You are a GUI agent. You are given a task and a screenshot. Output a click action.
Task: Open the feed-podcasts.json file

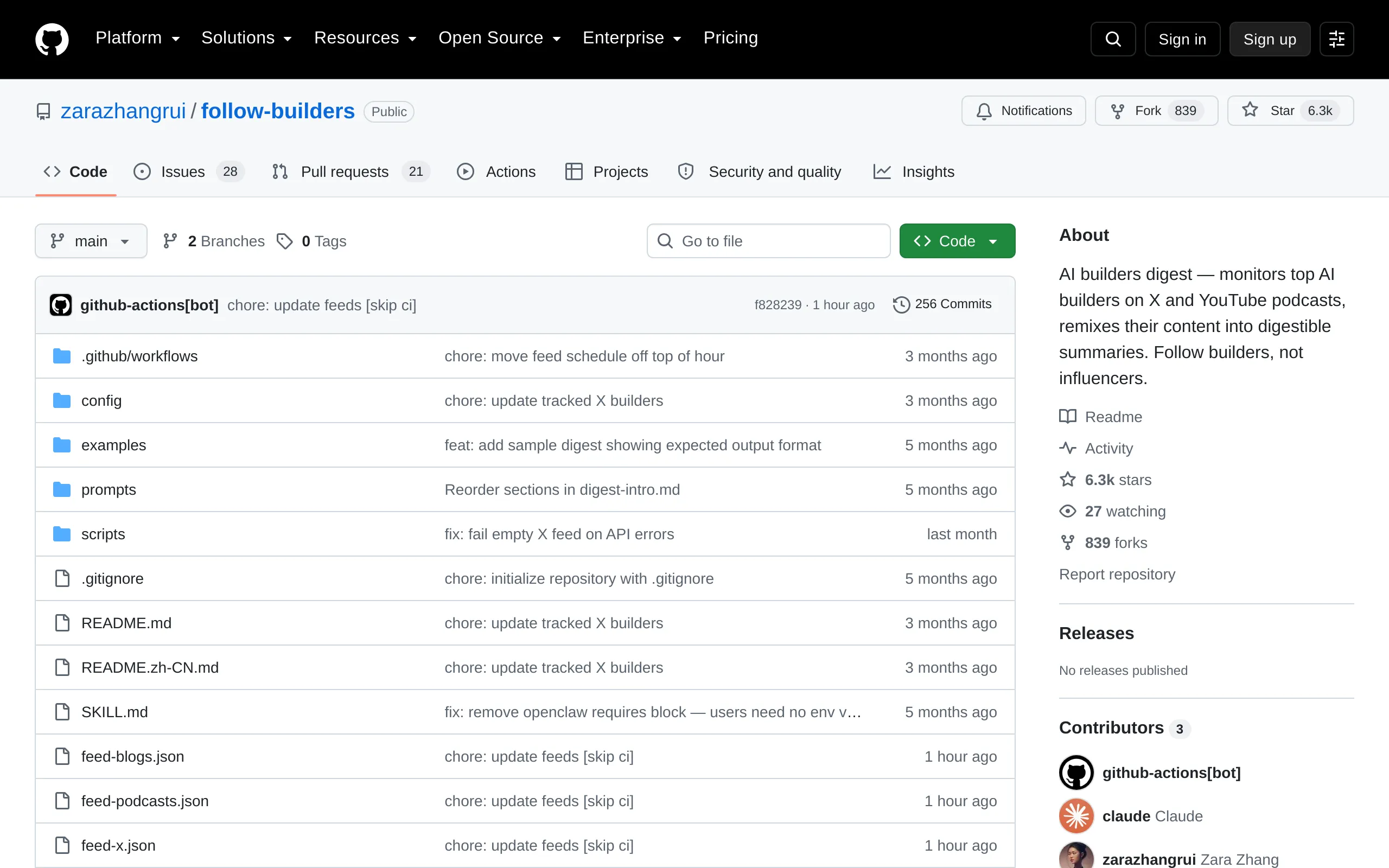145,801
